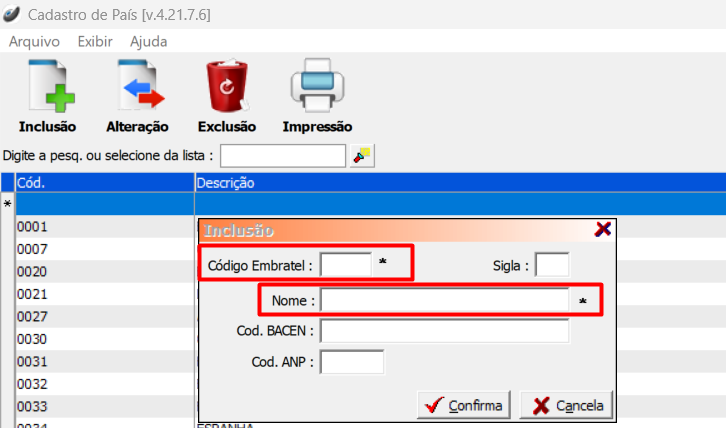Close the Inclusão dialog with X
Image resolution: width=726 pixels, height=428 pixels.
pyautogui.click(x=603, y=229)
